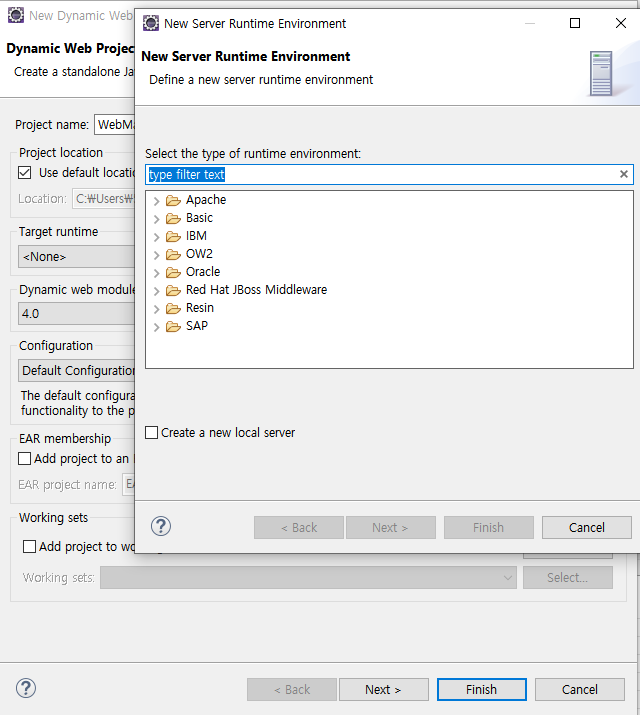Click the Resin folder icon
Viewport: 640px width, 715px height.
173,308
